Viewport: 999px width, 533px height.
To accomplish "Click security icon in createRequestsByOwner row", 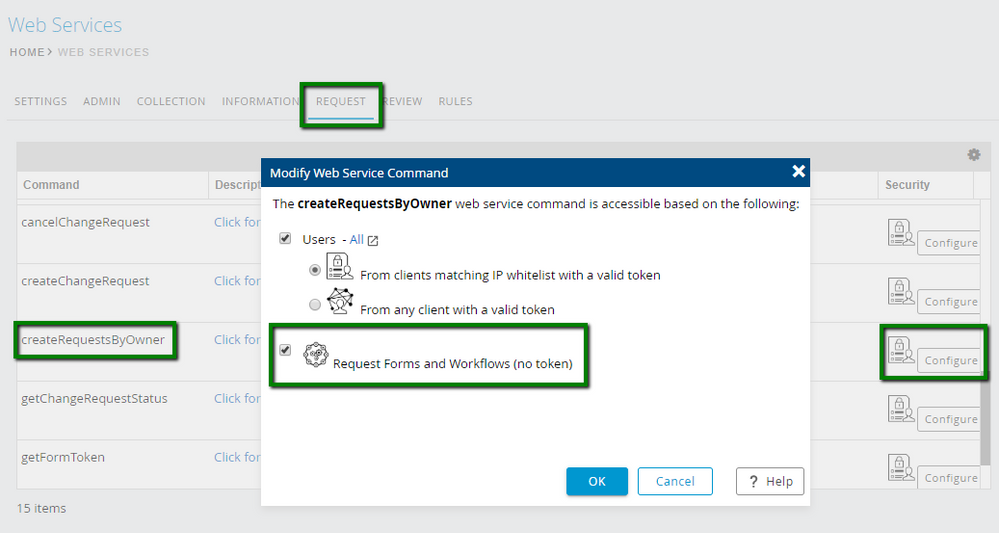I will 900,349.
